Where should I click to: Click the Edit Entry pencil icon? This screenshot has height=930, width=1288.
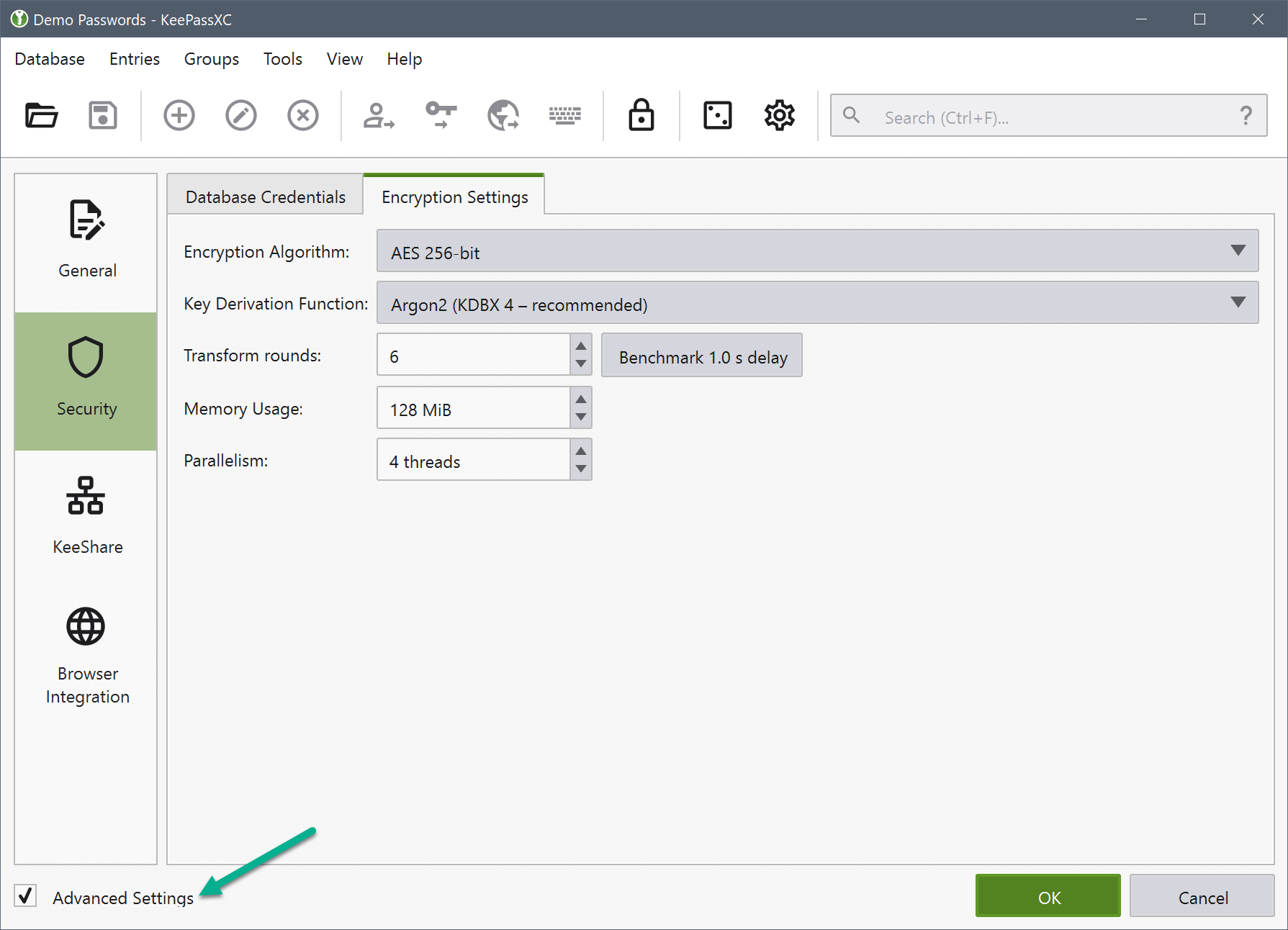point(241,115)
